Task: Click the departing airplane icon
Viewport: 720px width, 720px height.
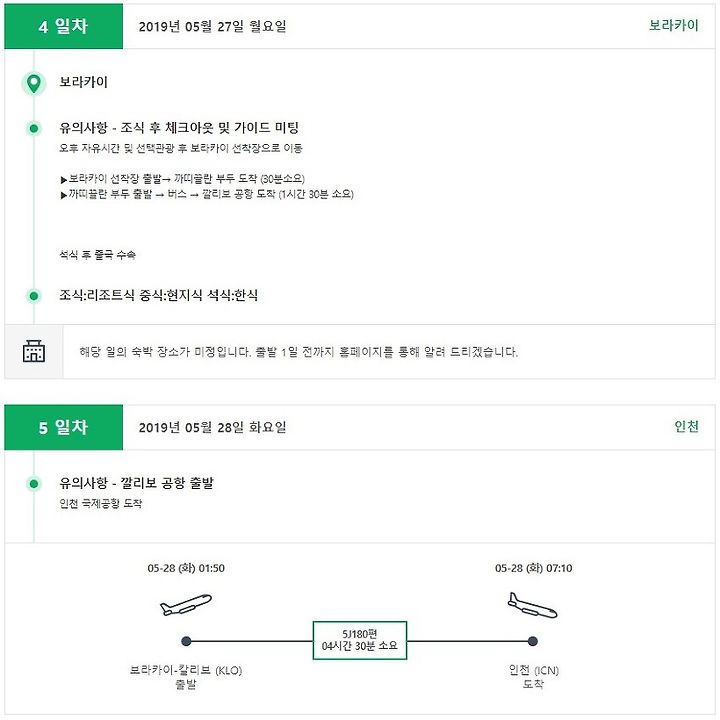Action: pos(186,604)
